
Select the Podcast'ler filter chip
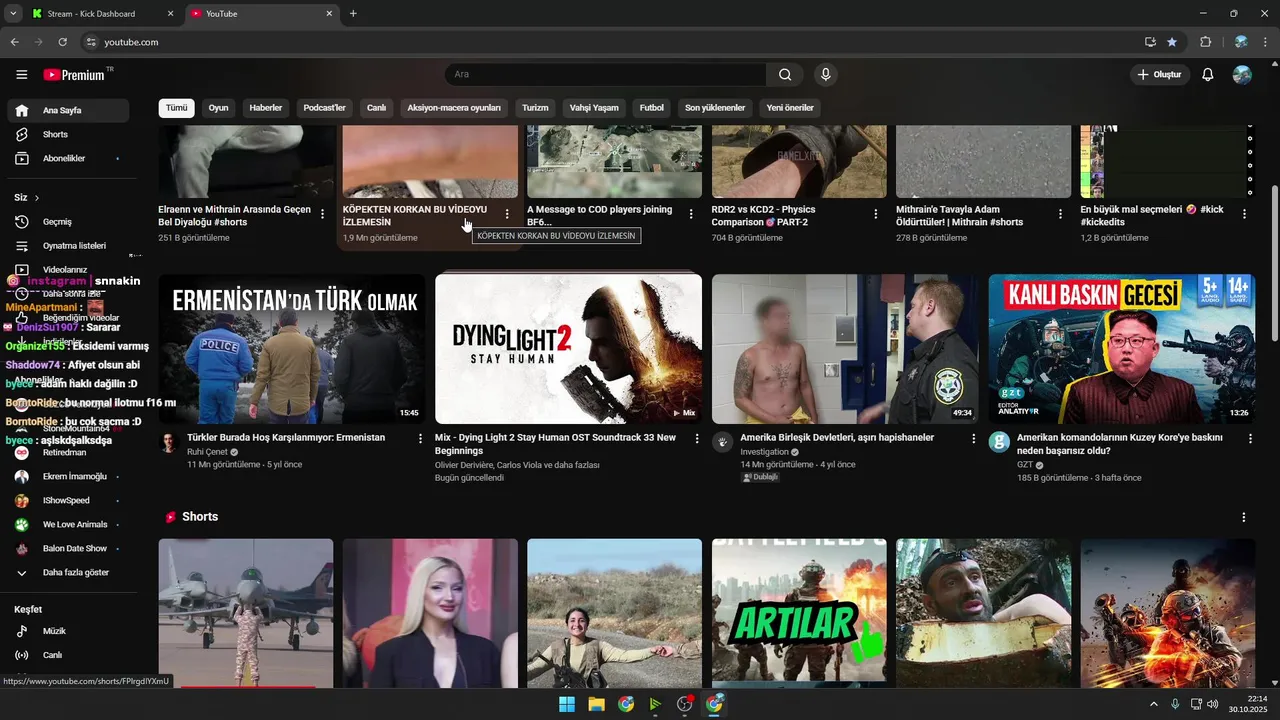[324, 108]
